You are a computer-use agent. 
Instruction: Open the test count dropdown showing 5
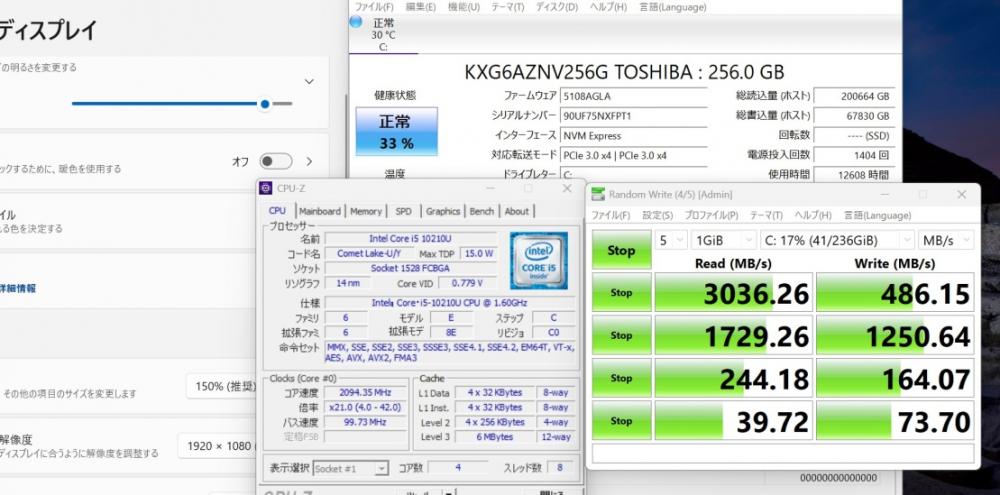click(x=671, y=240)
